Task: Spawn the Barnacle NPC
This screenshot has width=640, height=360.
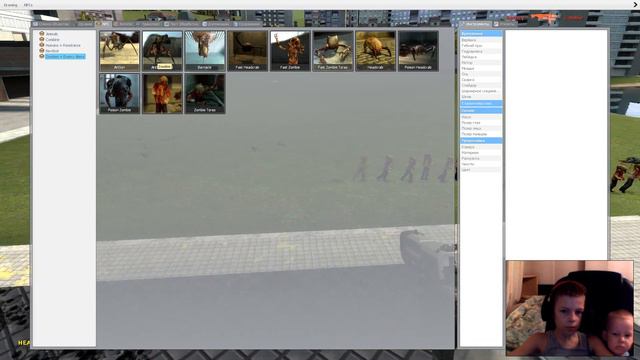Action: [x=204, y=51]
